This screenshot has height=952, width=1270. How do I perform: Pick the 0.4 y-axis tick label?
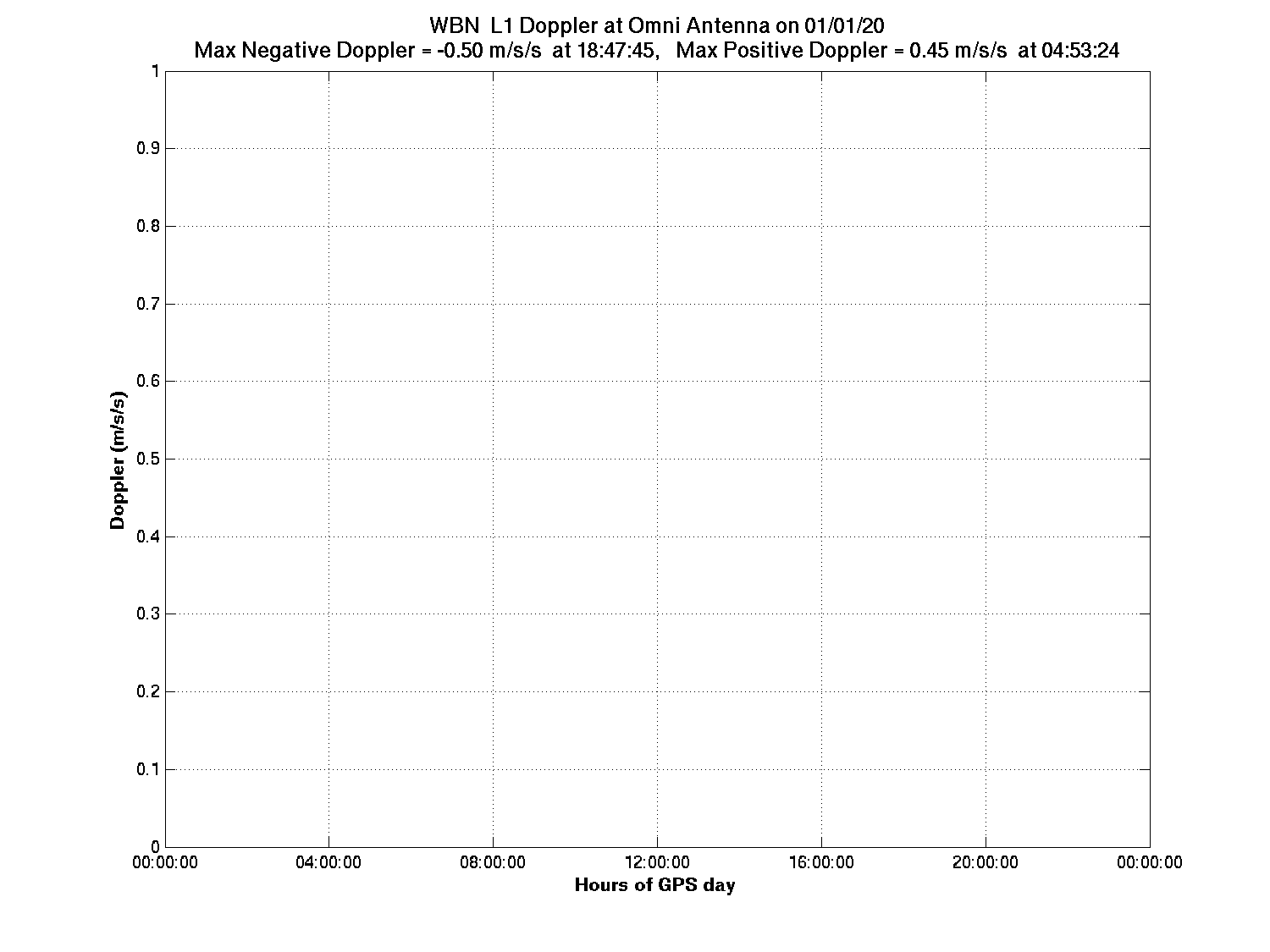tap(147, 537)
